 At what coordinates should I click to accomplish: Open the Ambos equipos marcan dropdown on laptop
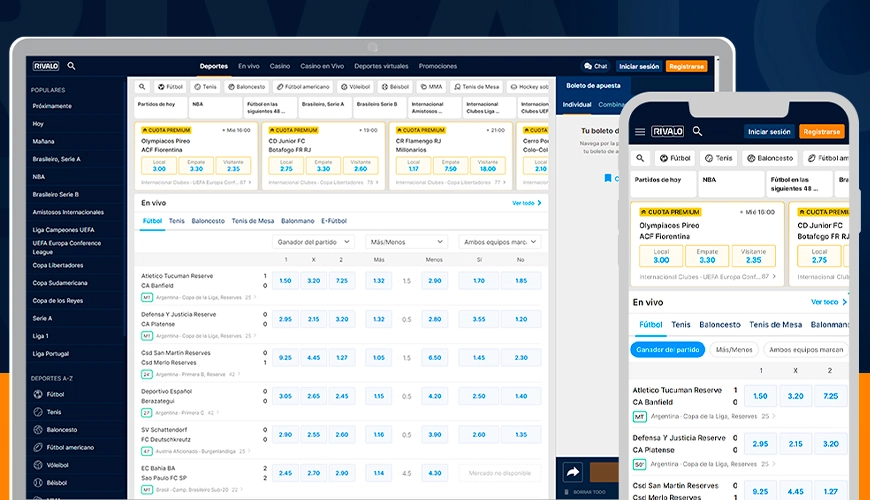tap(499, 242)
